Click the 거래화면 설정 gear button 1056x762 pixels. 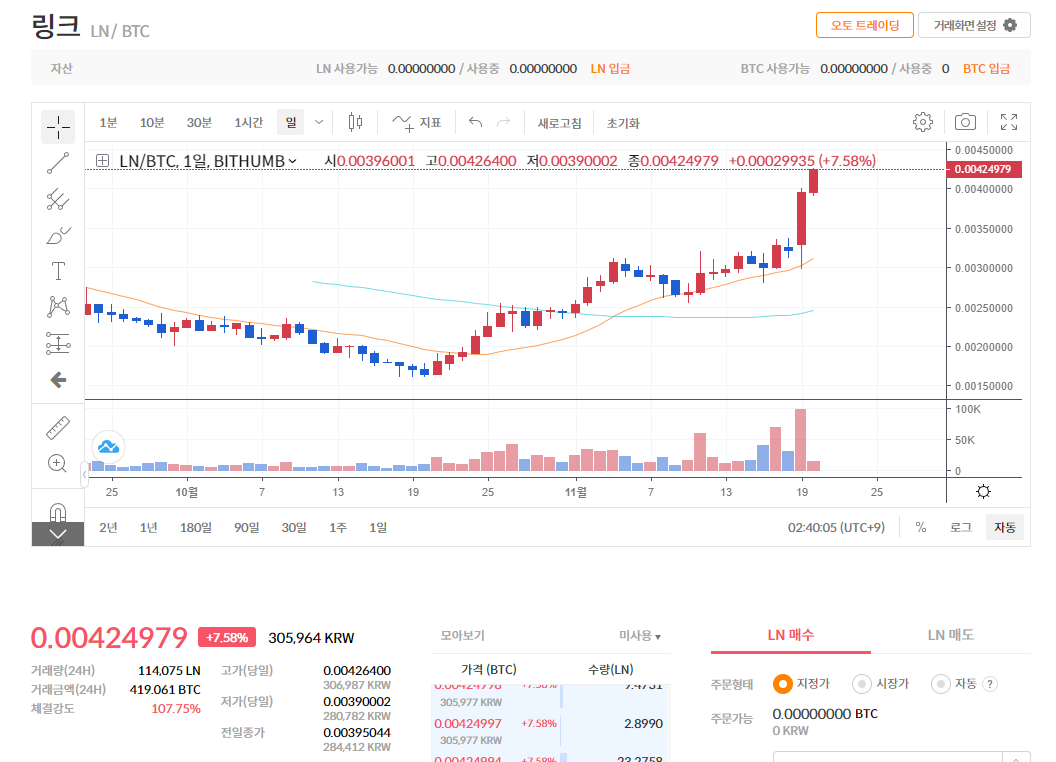tap(974, 26)
